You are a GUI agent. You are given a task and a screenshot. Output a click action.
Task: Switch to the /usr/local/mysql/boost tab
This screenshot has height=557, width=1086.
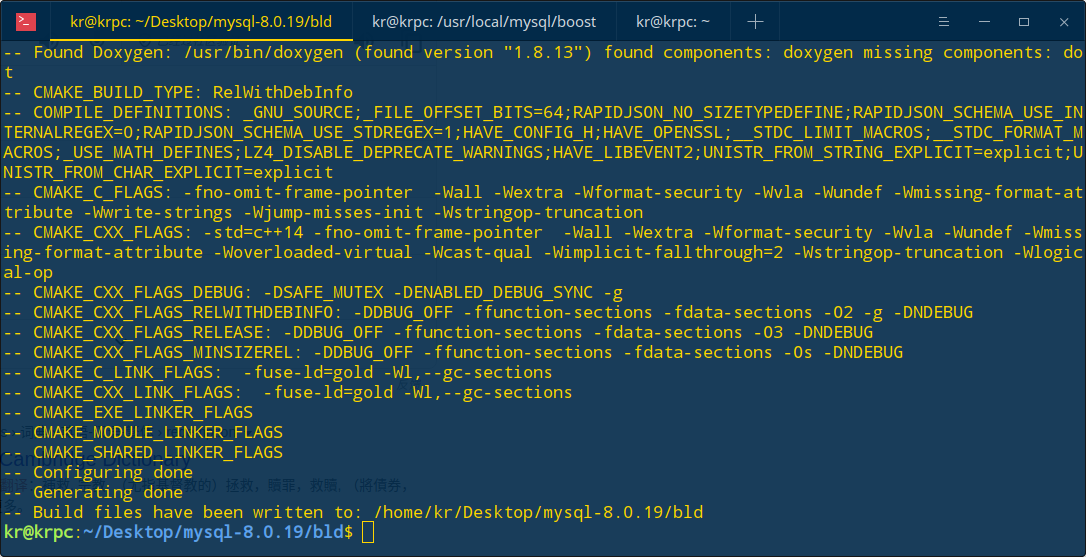tap(484, 22)
